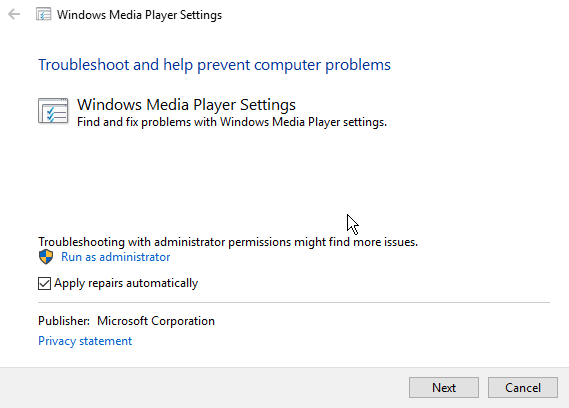569x408 pixels.
Task: Cancel the troubleshooter wizard
Action: tap(523, 388)
